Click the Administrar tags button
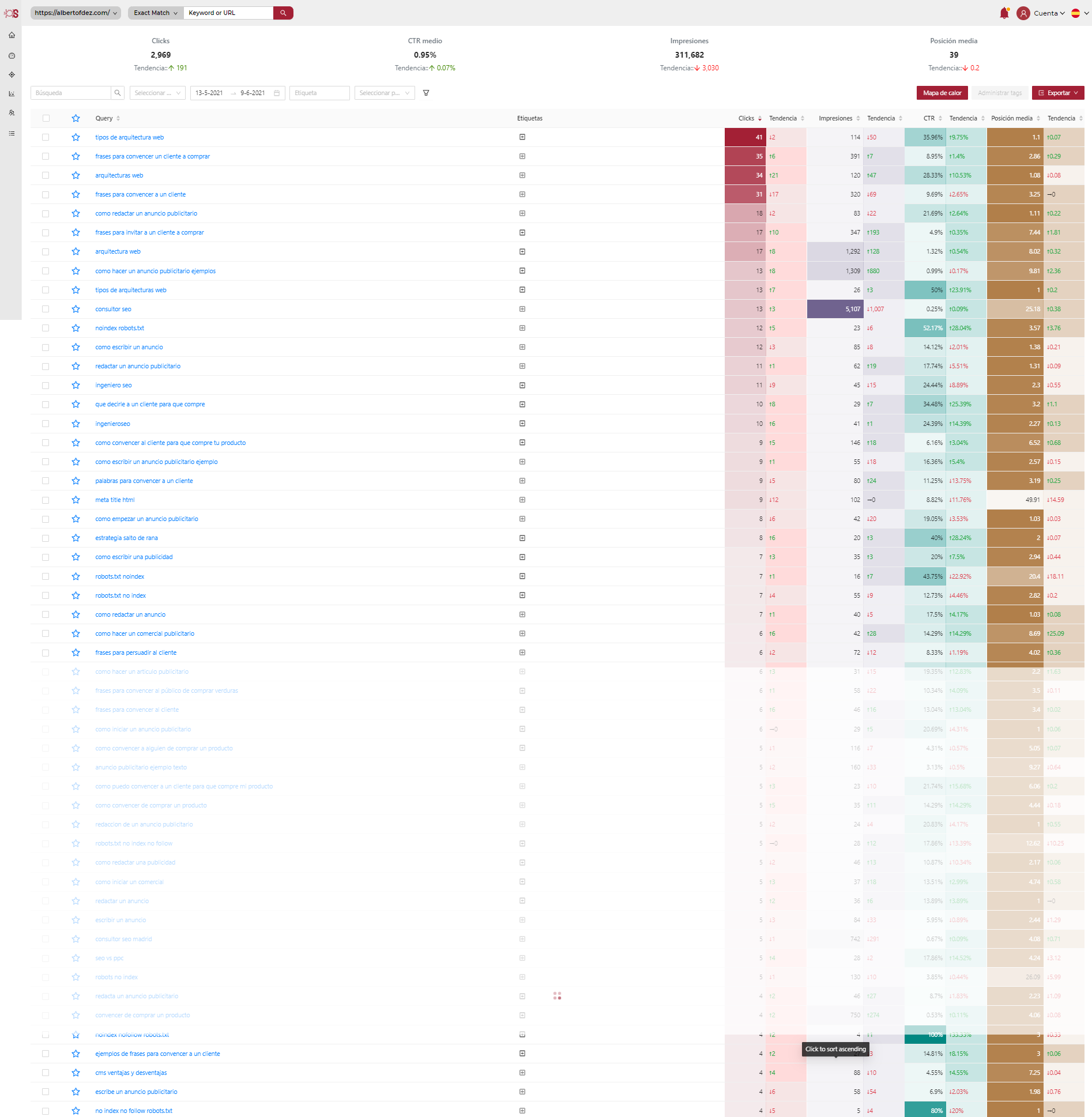Screen dimensions: 1092x1117 pos(1000,93)
